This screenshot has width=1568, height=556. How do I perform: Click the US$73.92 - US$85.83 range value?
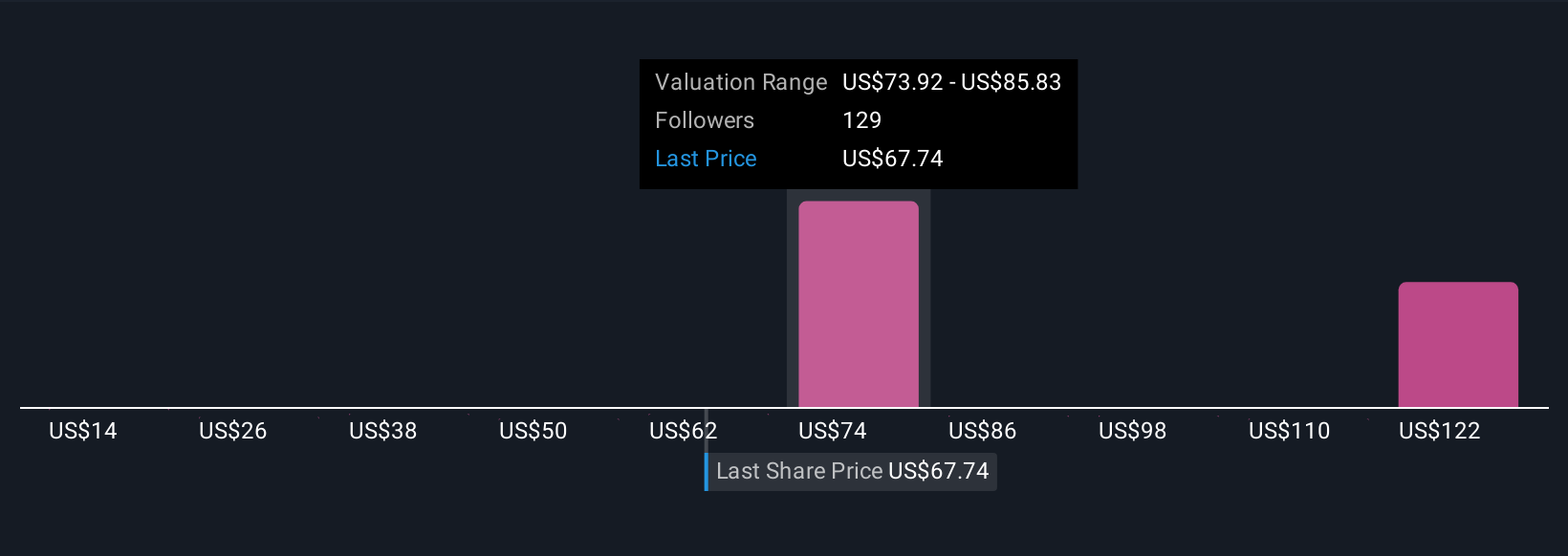coord(952,82)
